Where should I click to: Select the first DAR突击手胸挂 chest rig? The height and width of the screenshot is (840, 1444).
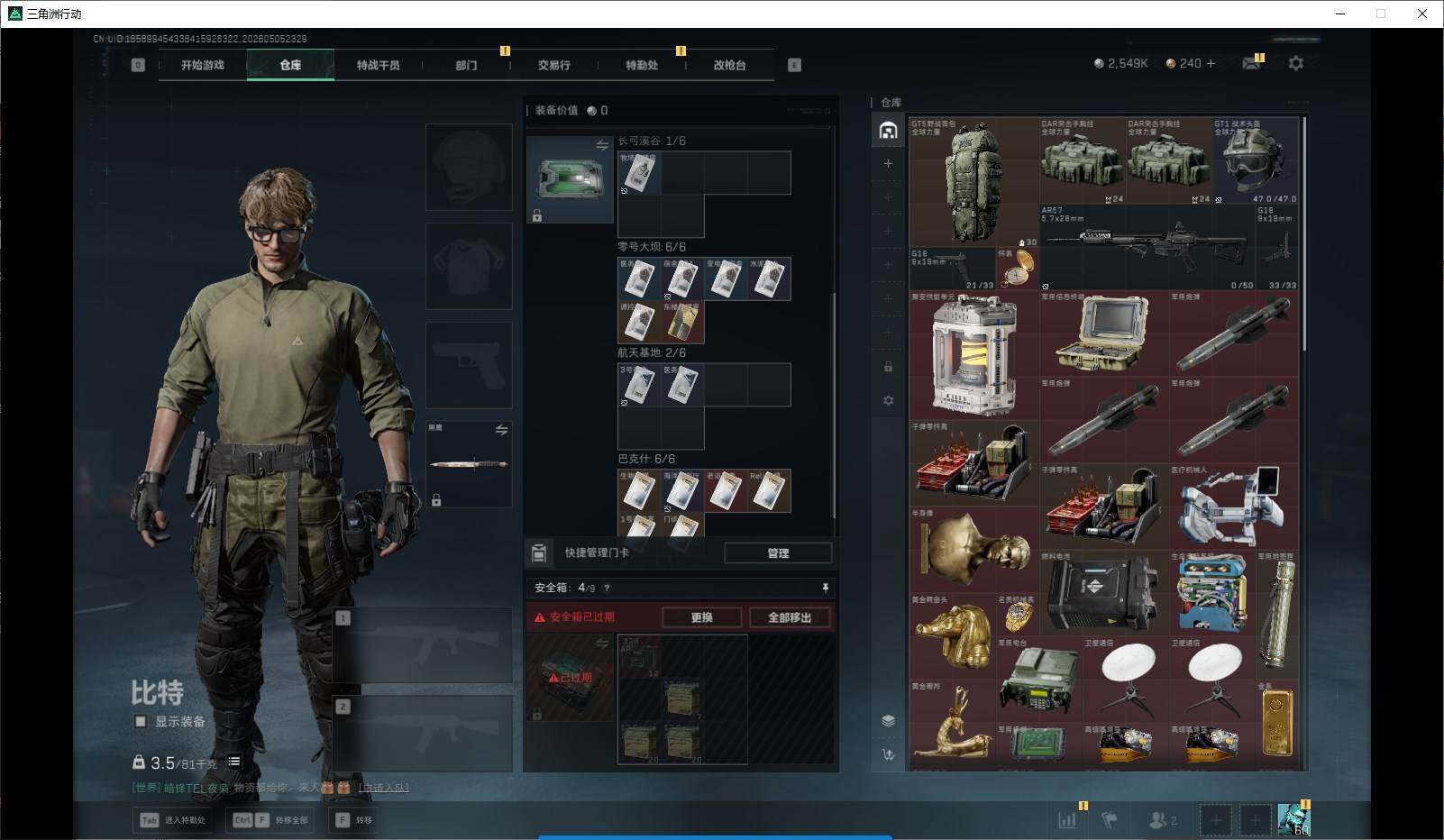pos(1082,160)
